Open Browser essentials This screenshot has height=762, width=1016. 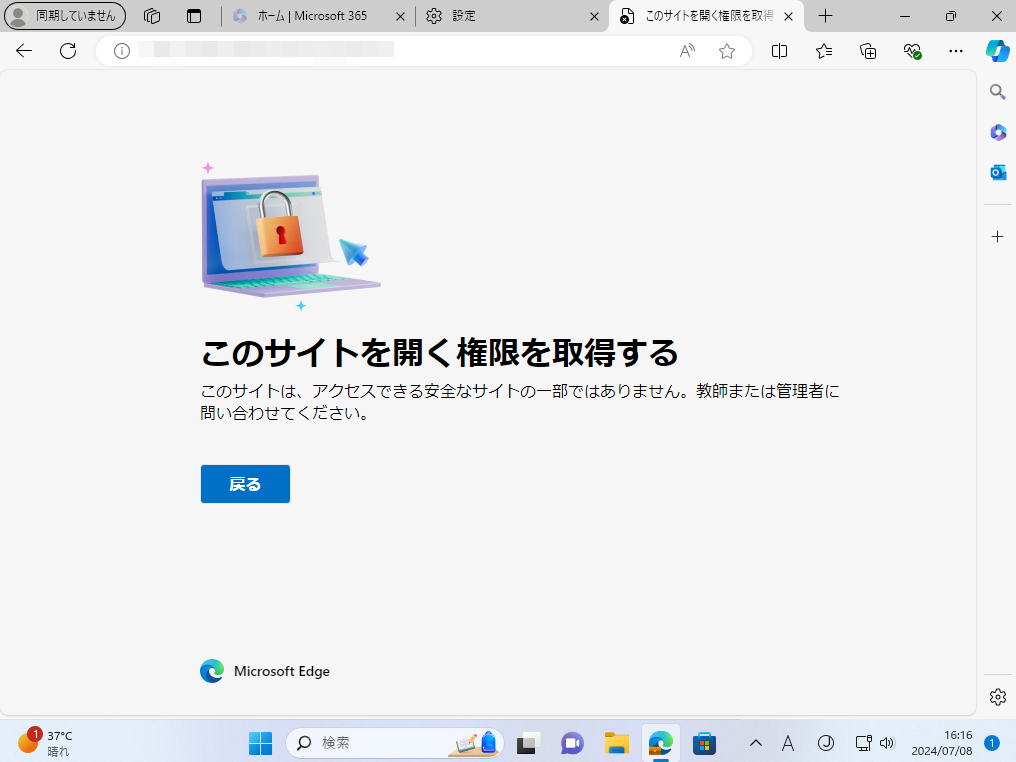point(911,51)
